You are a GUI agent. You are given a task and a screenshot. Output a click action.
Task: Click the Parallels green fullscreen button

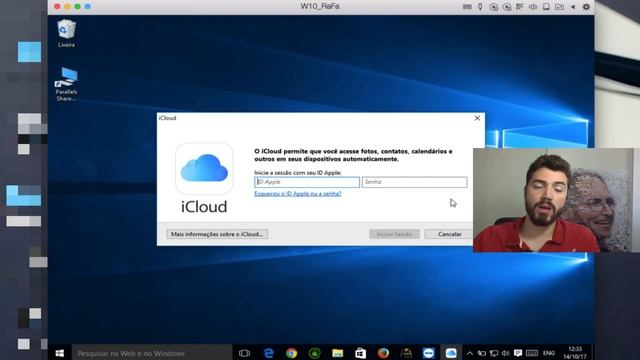point(77,7)
